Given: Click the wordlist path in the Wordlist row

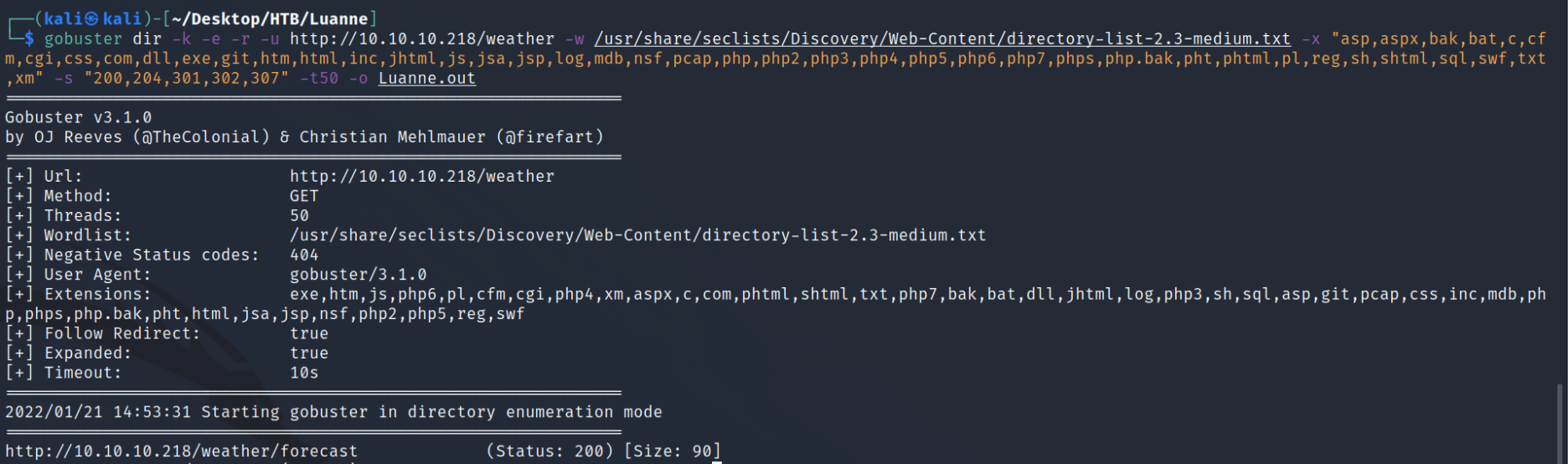Looking at the screenshot, I should pyautogui.click(x=637, y=235).
